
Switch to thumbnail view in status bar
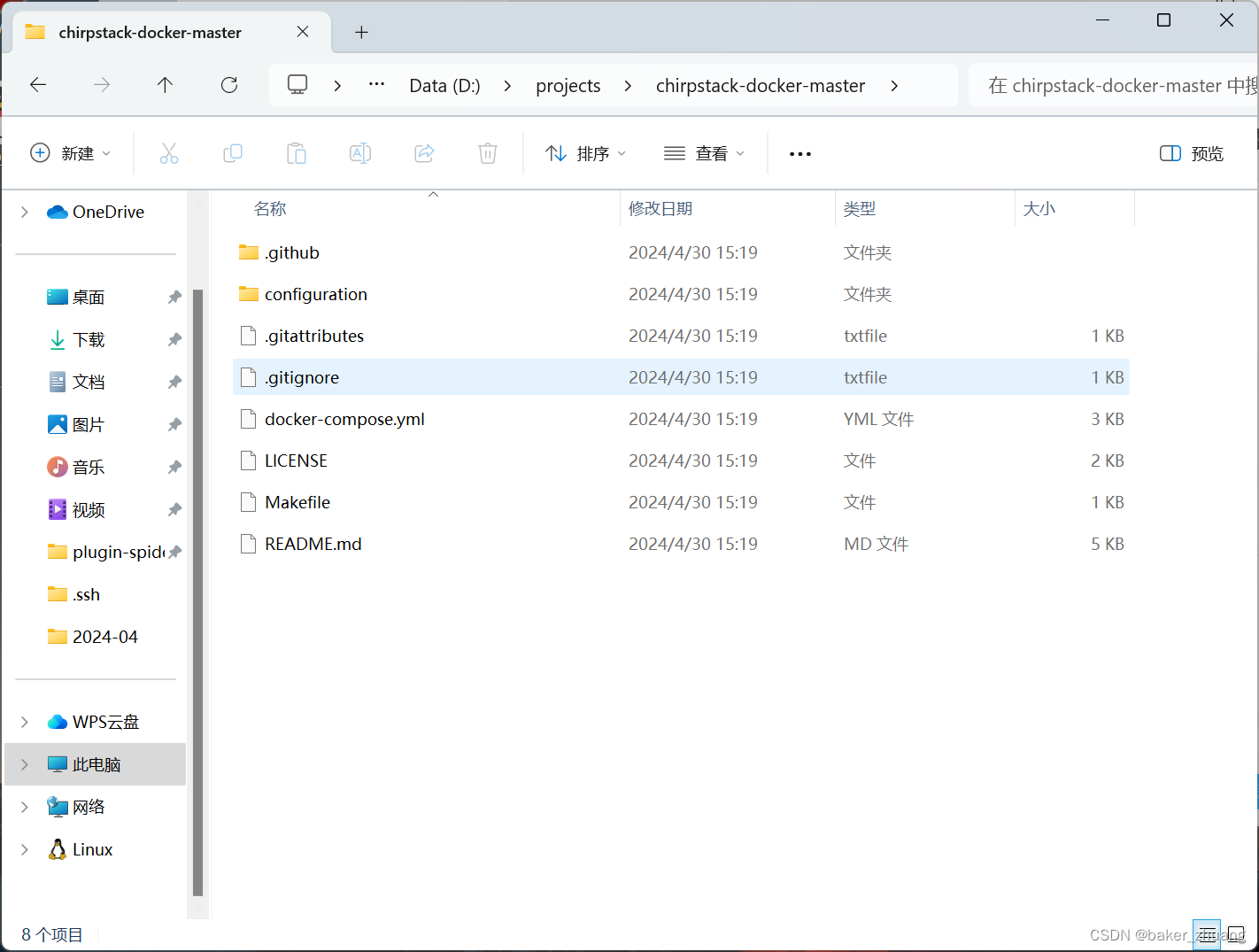(1234, 934)
